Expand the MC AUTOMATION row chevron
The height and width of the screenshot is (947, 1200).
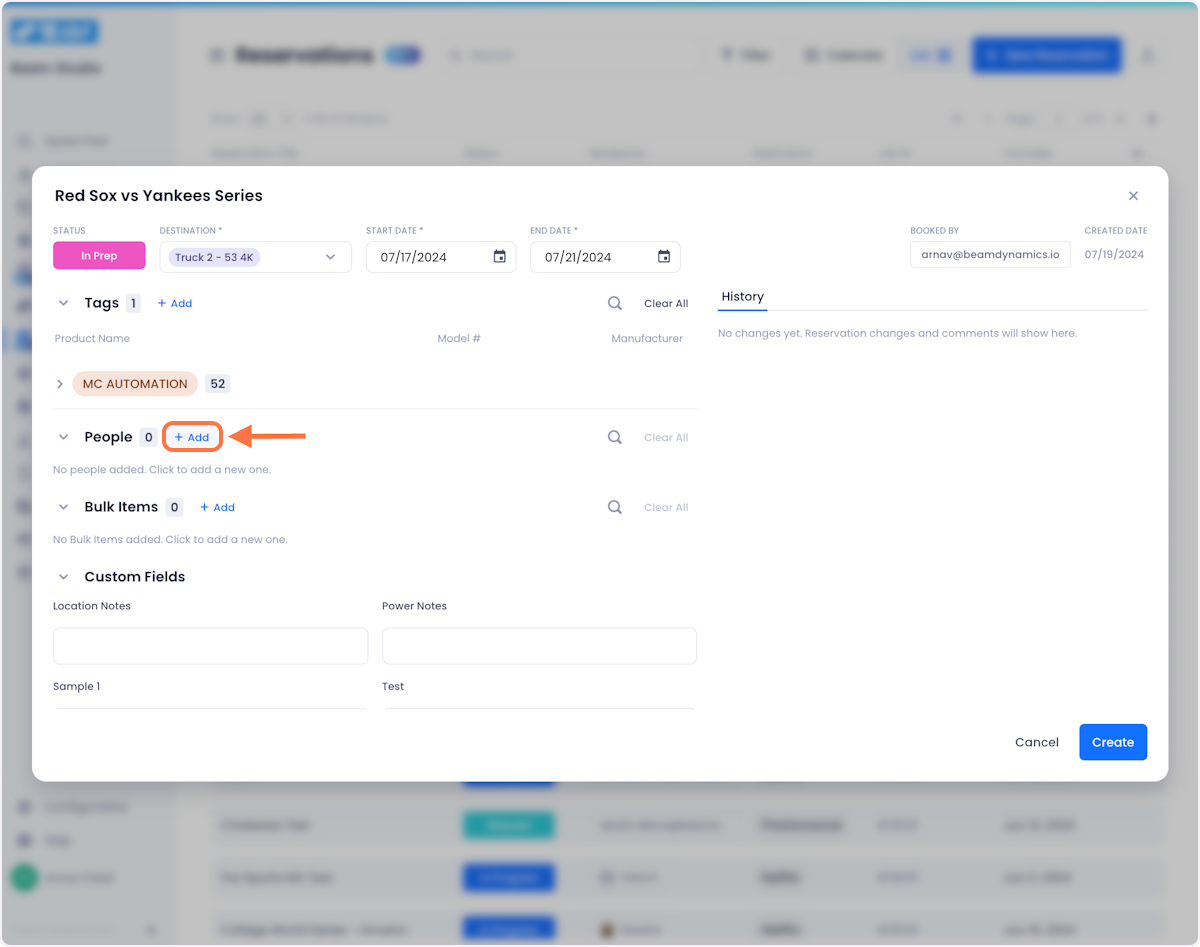point(60,384)
